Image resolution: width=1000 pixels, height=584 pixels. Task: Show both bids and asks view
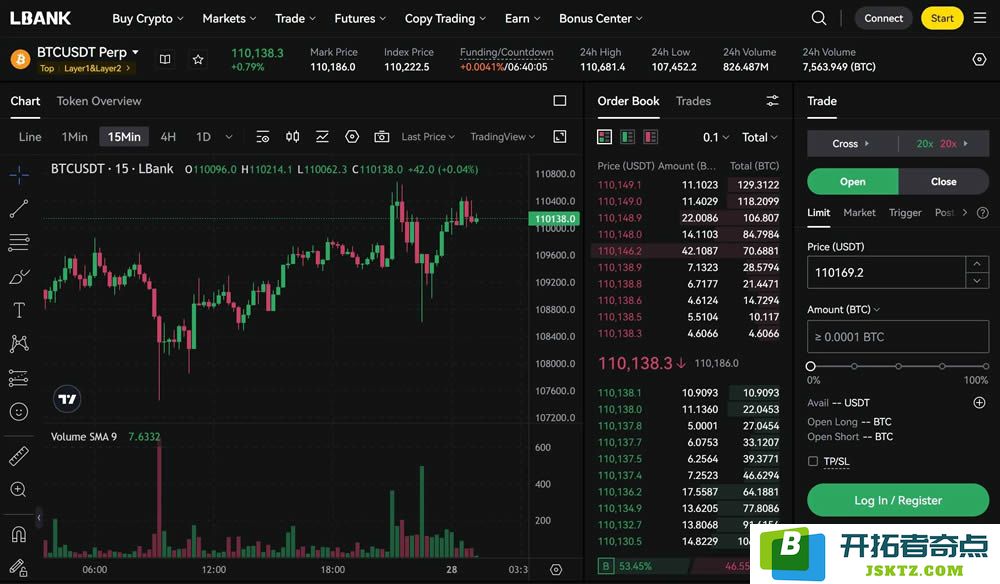[604, 136]
